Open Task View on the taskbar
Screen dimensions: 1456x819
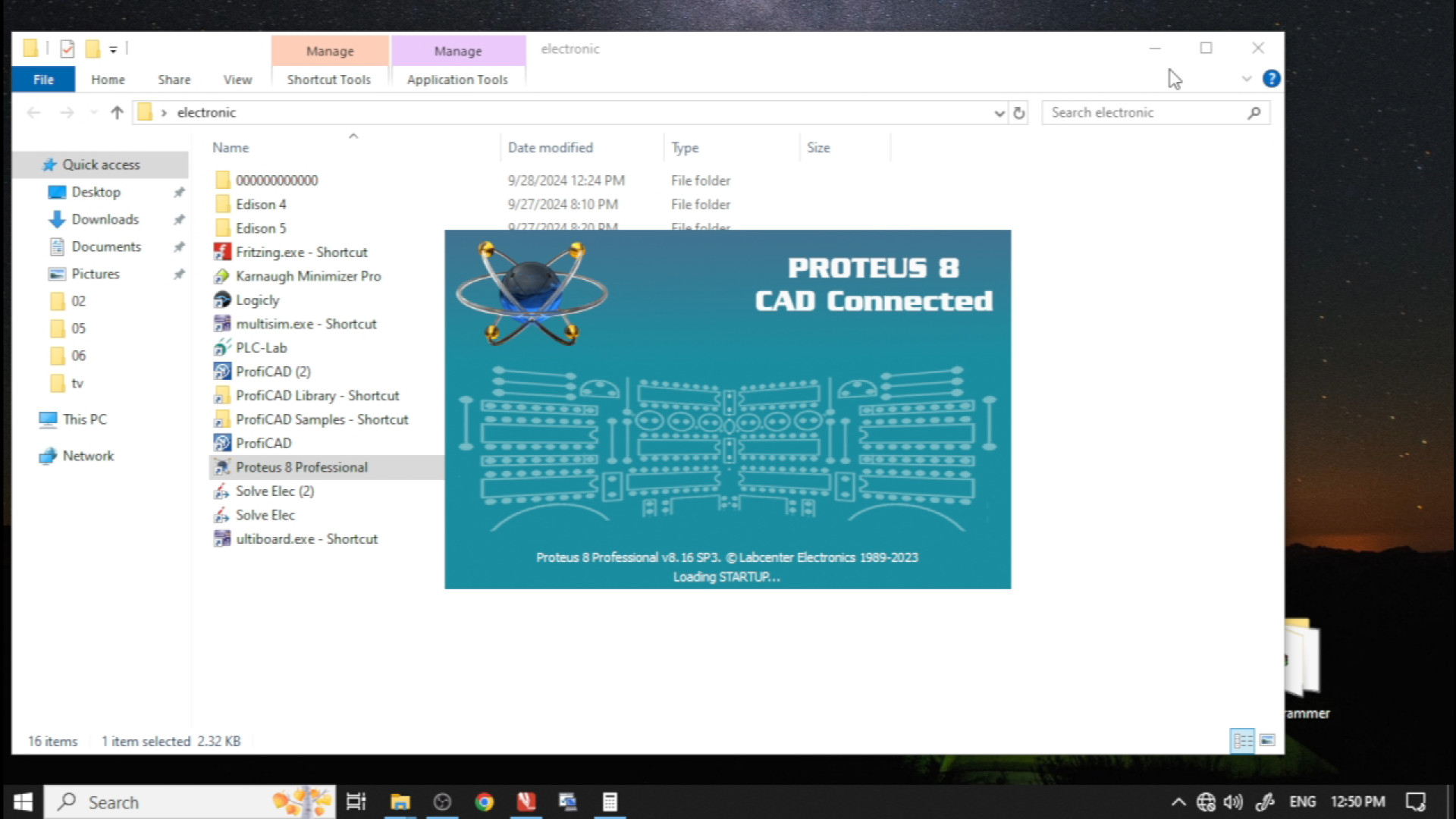(x=356, y=802)
